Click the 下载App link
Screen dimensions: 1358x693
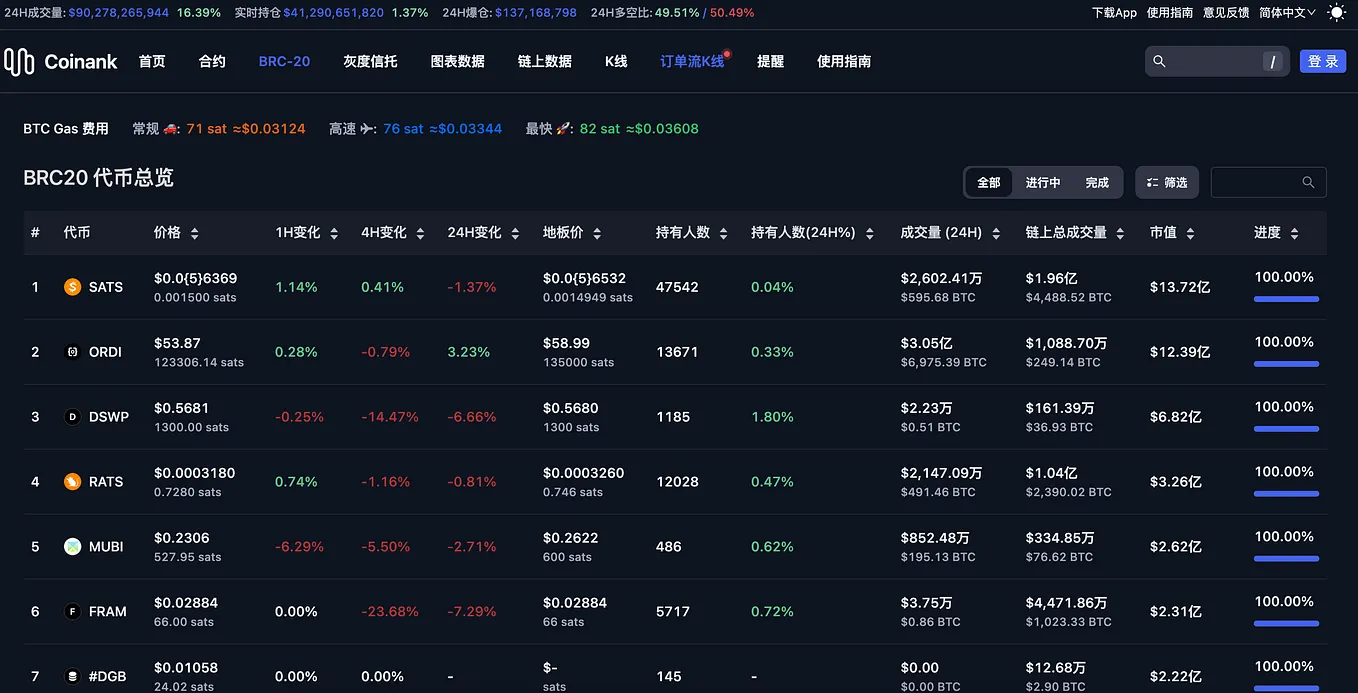[x=1114, y=13]
